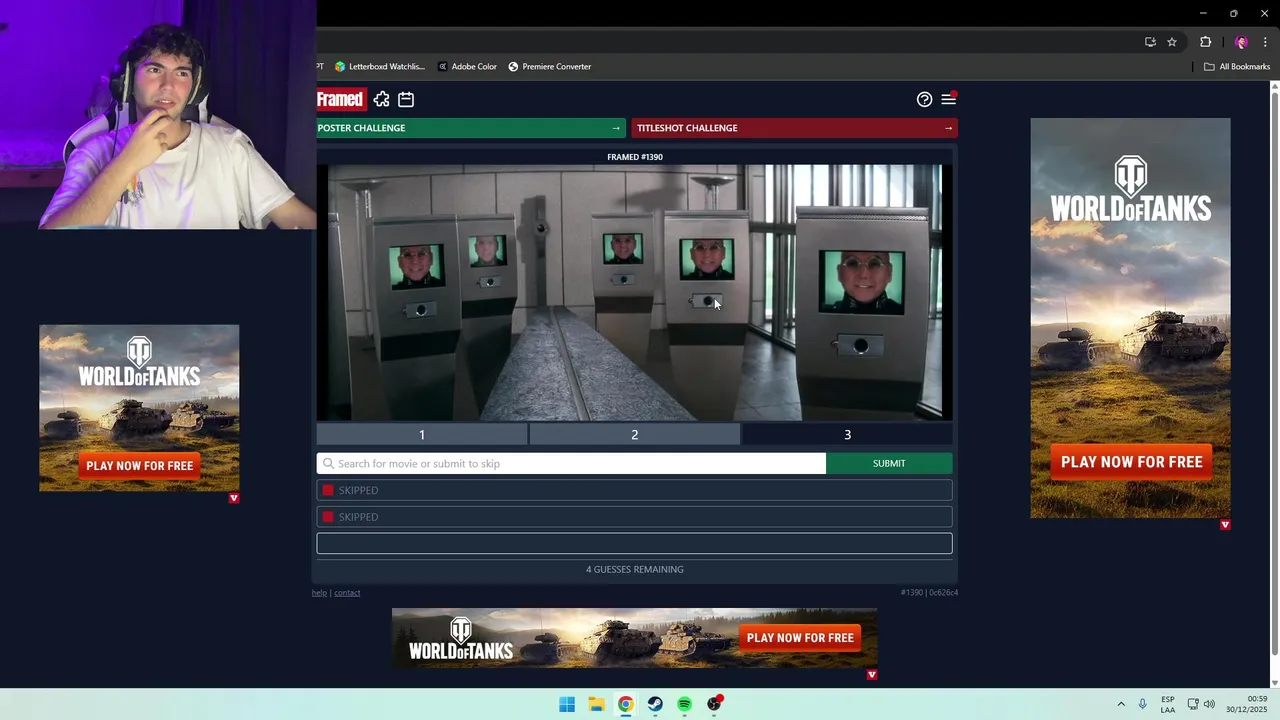Open Adobe Color bookmark

[467, 67]
